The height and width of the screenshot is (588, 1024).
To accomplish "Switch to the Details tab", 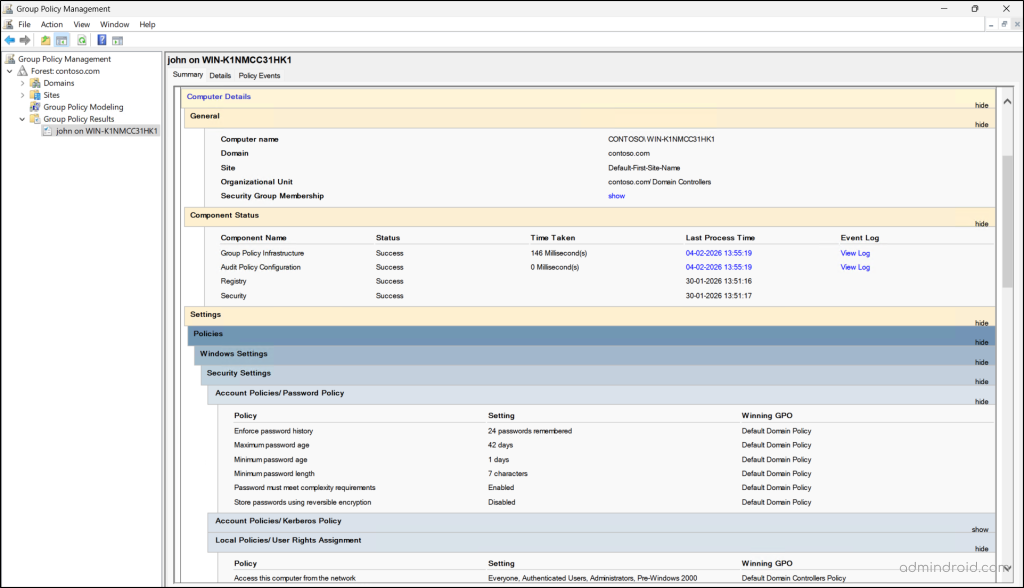I will click(220, 75).
